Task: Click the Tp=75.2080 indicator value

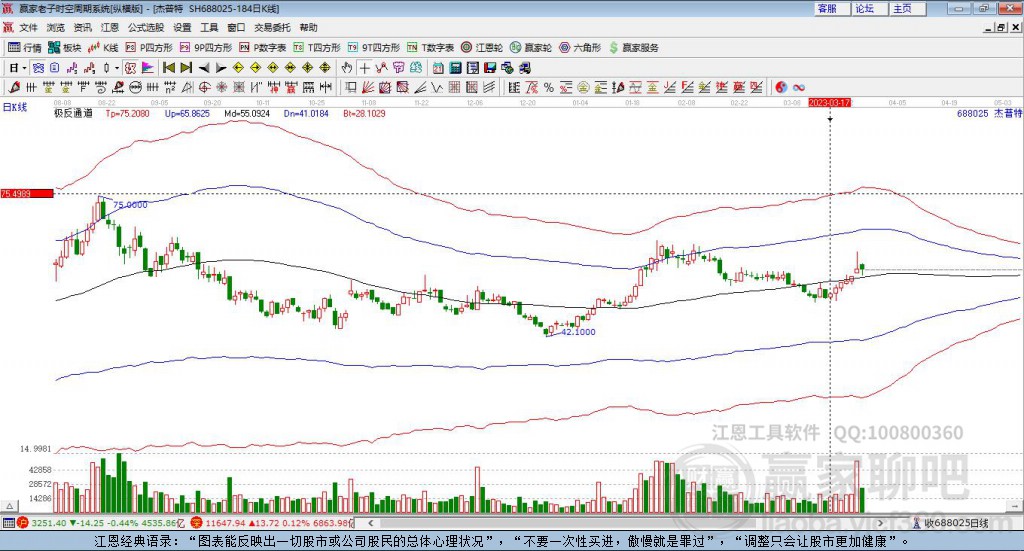Action: click(127, 113)
